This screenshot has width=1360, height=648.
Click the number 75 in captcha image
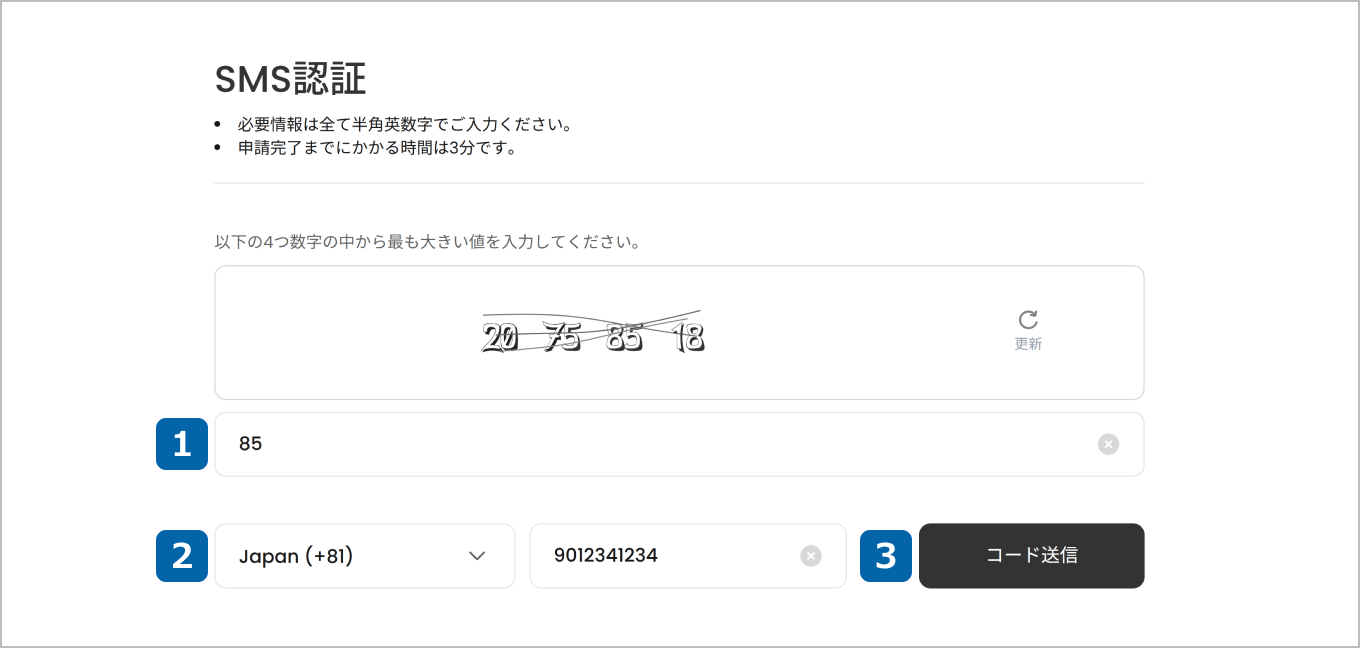point(562,339)
